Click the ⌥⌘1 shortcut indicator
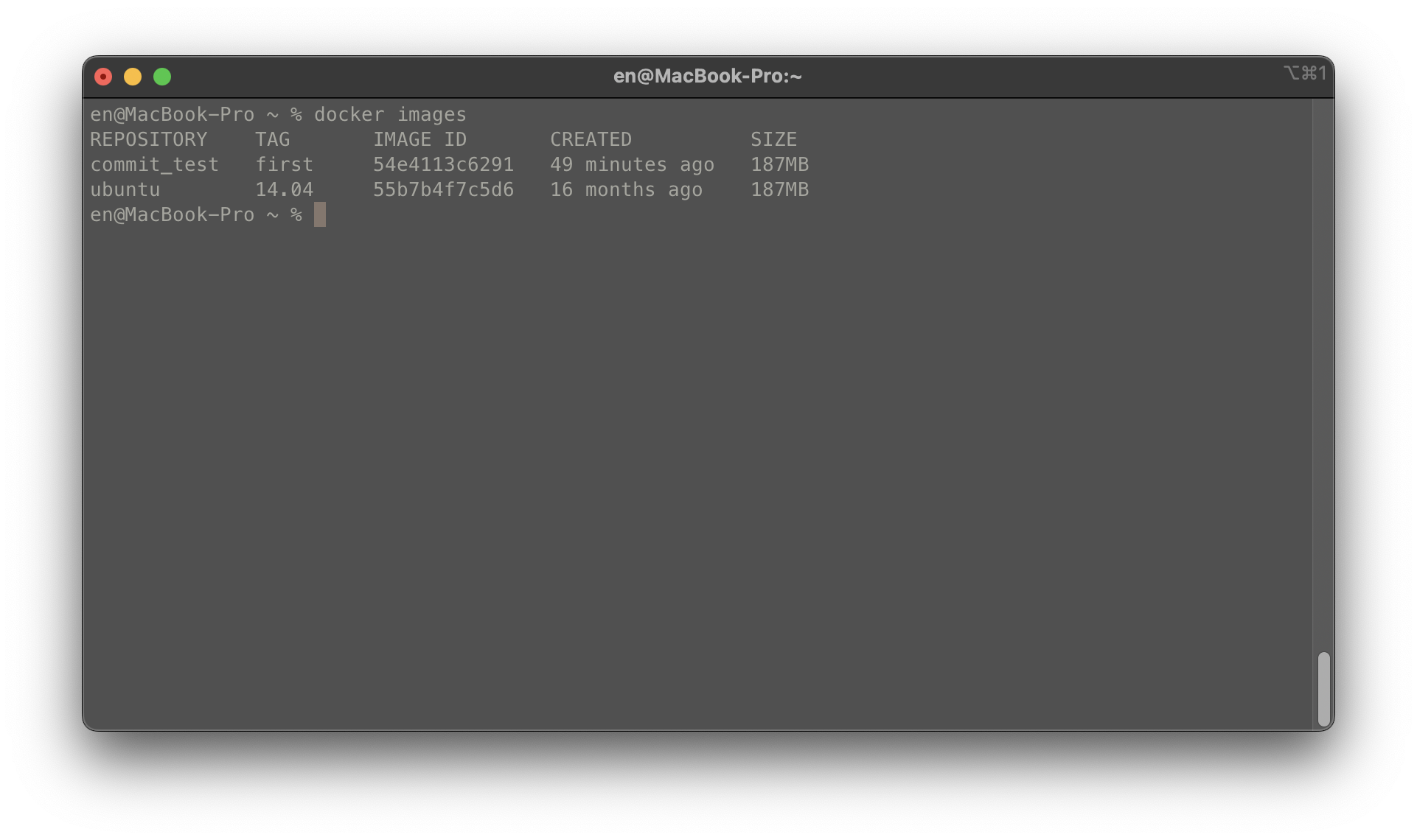 1304,73
